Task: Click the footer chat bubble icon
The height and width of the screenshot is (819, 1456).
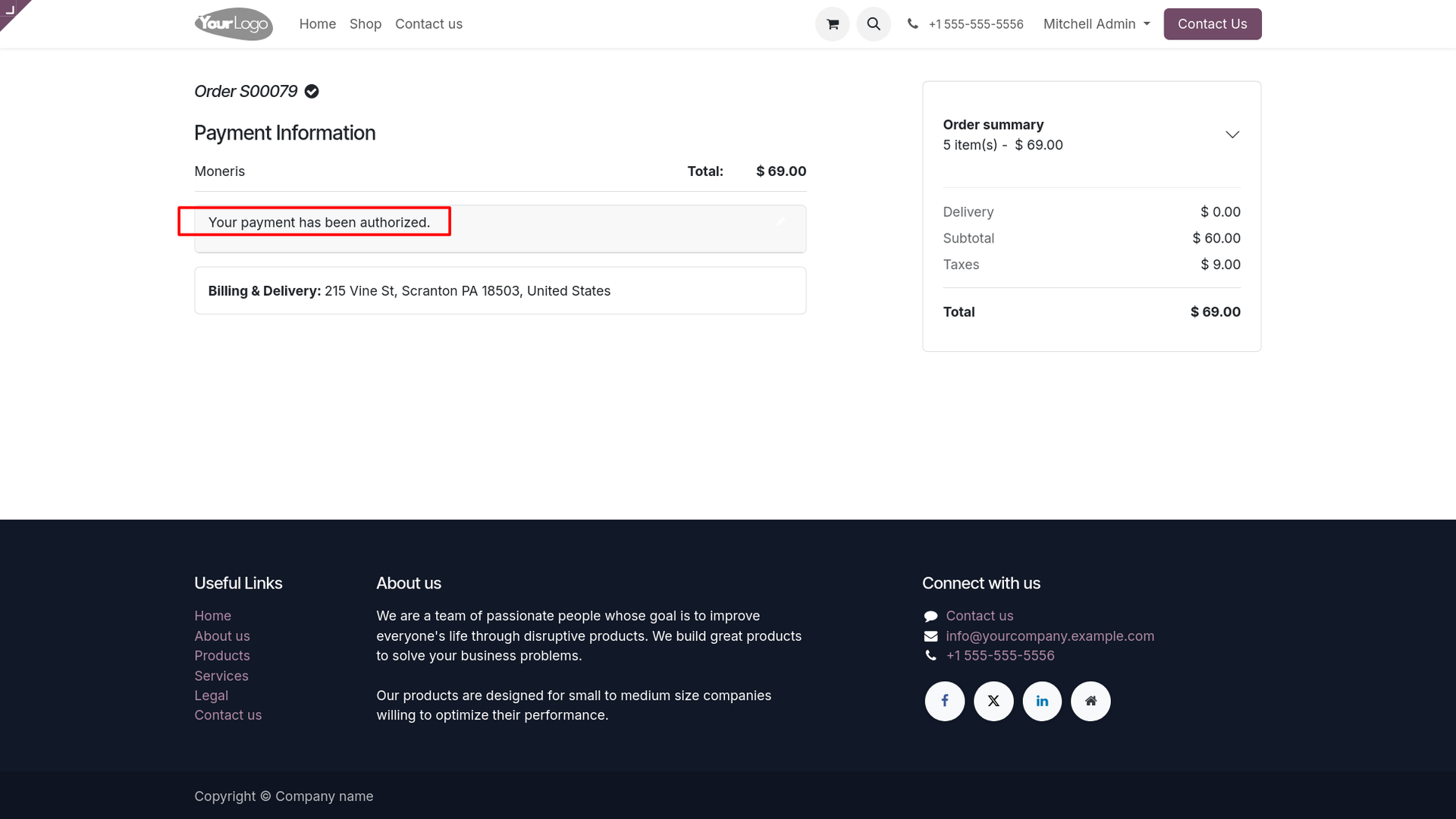Action: pos(930,617)
